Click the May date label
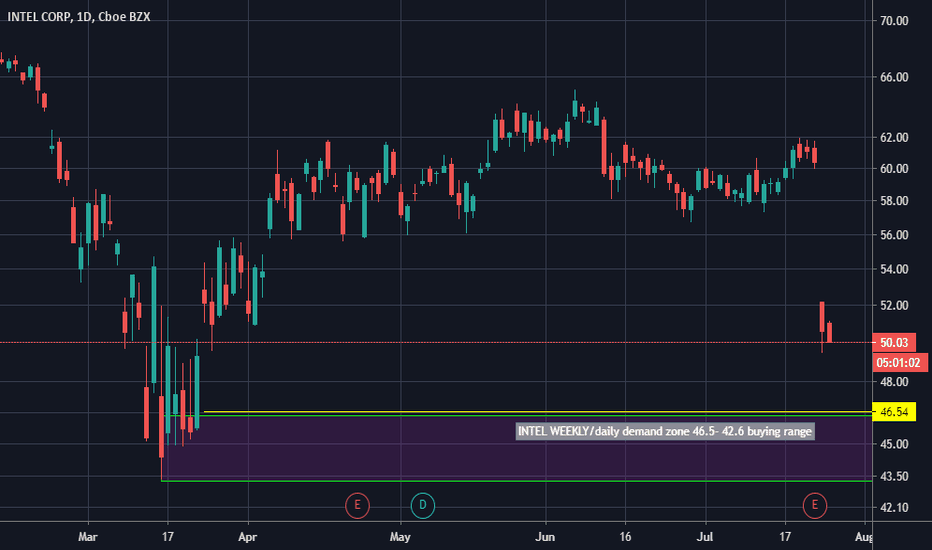932x550 pixels. (400, 537)
